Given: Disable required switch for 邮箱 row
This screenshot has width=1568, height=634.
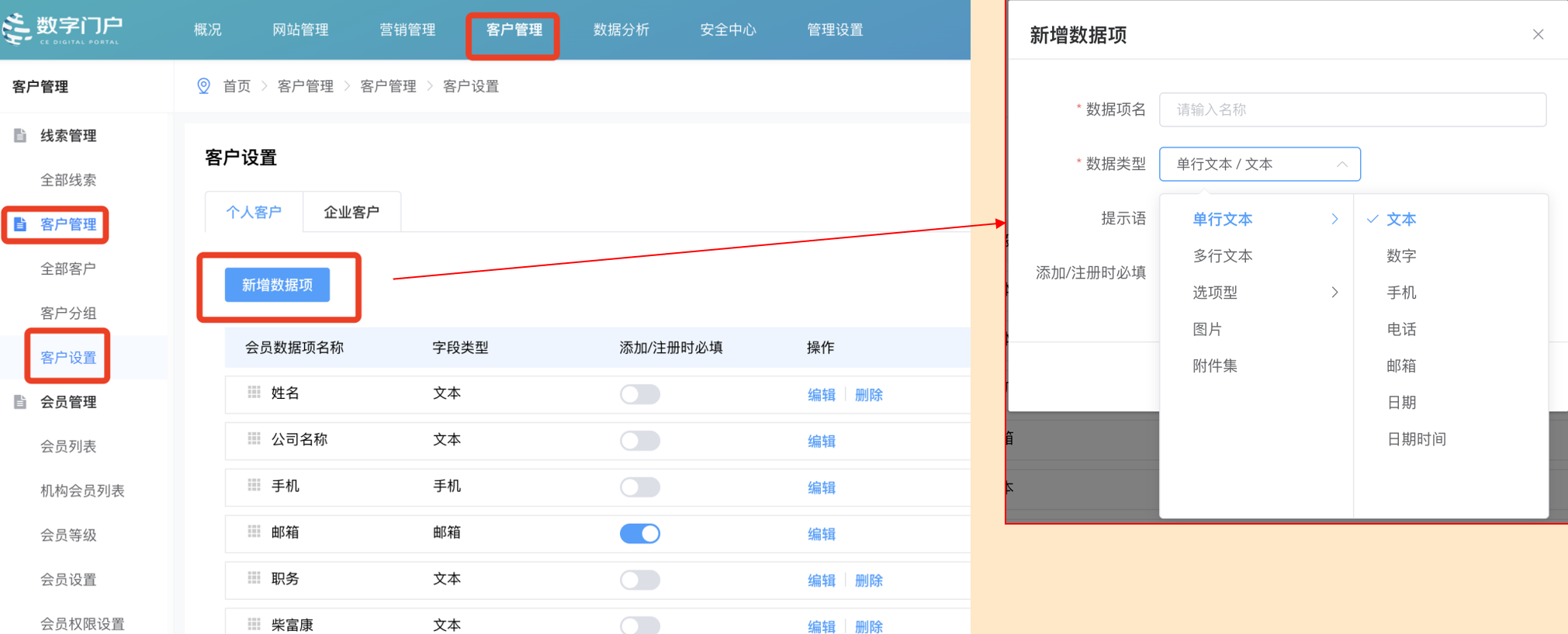Looking at the screenshot, I should [640, 534].
